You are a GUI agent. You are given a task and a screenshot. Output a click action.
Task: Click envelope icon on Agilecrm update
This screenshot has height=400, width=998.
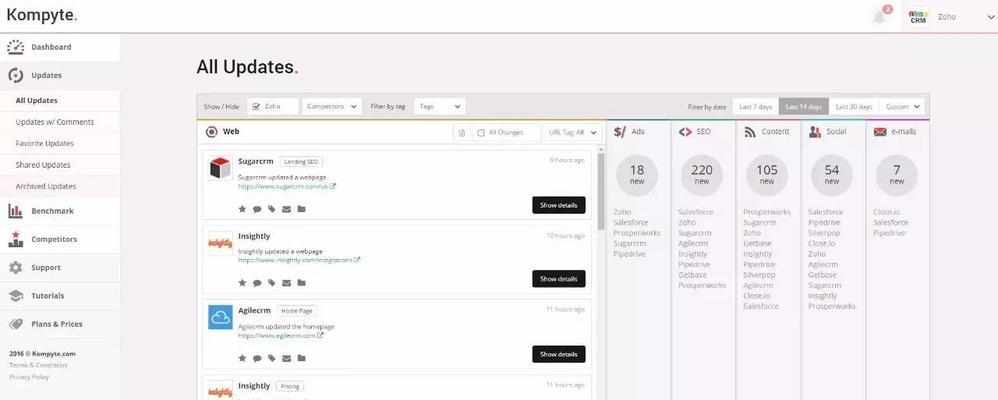click(286, 358)
